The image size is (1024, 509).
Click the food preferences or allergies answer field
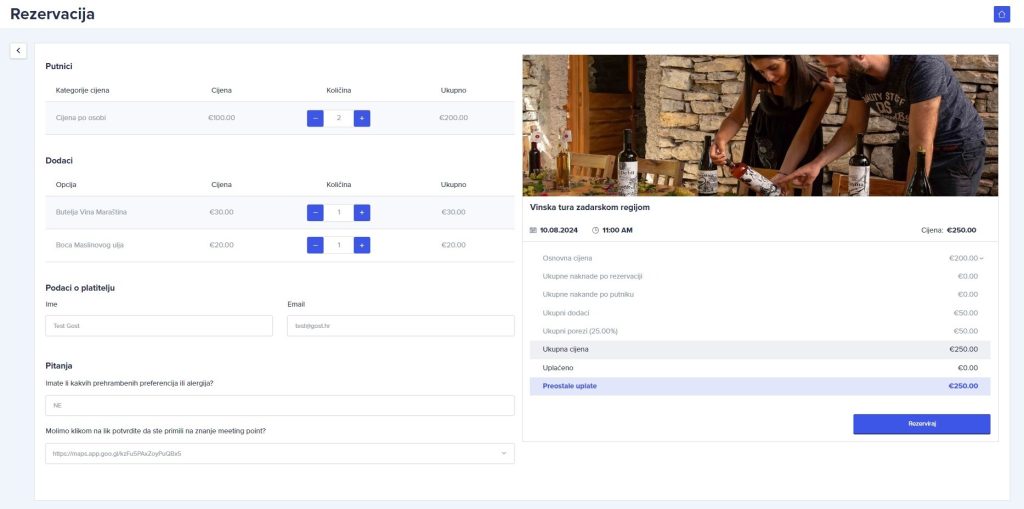pyautogui.click(x=280, y=405)
